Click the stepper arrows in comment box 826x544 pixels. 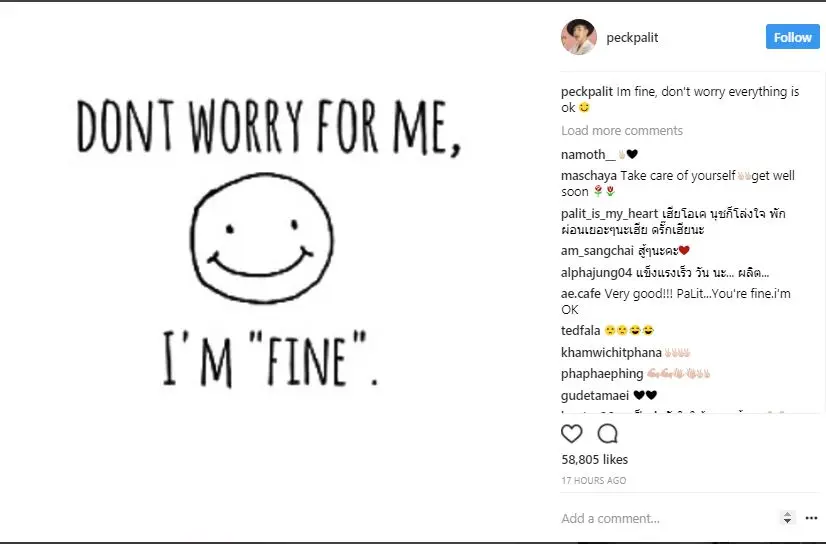pos(787,518)
